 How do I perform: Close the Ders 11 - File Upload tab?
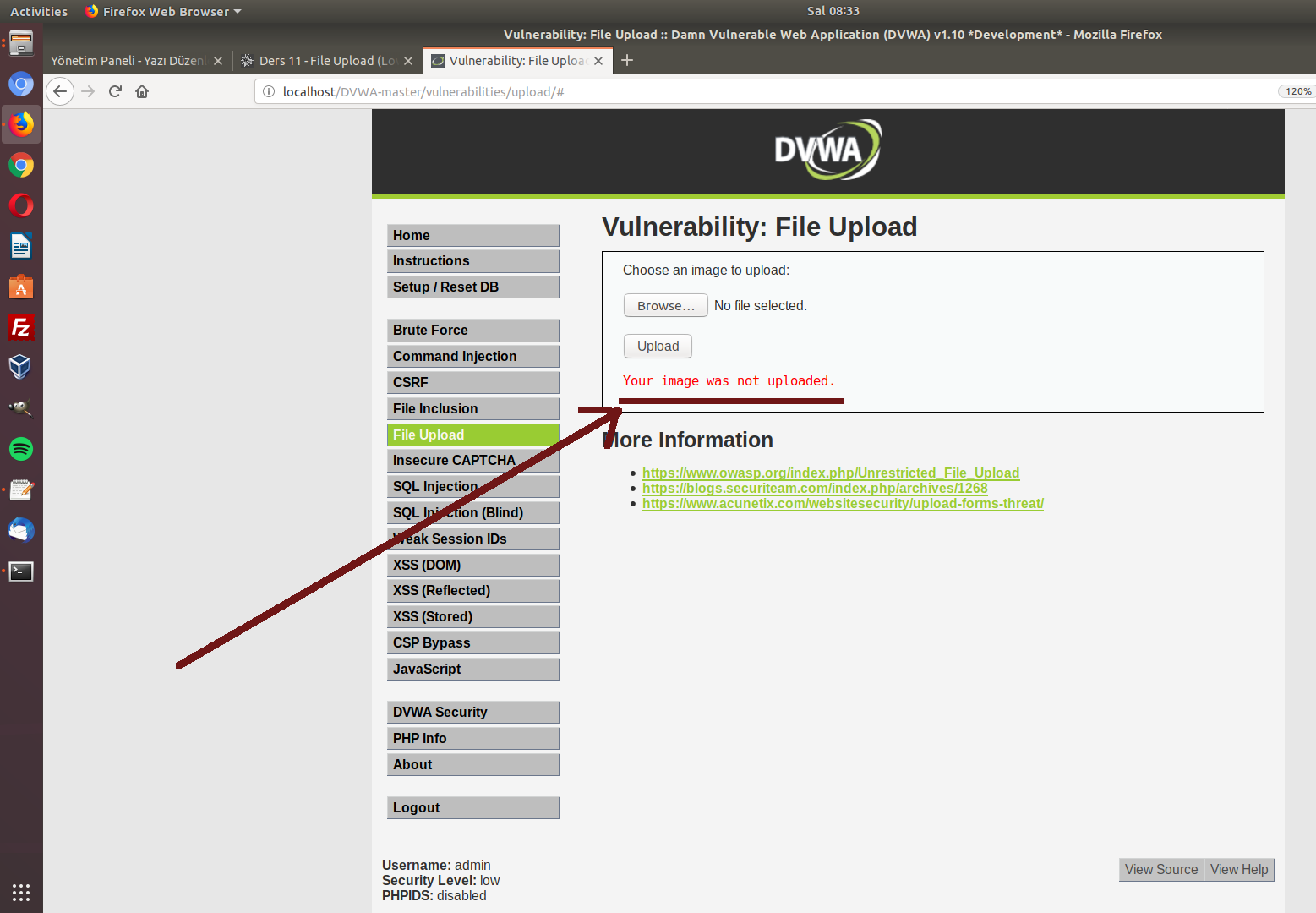pos(408,61)
